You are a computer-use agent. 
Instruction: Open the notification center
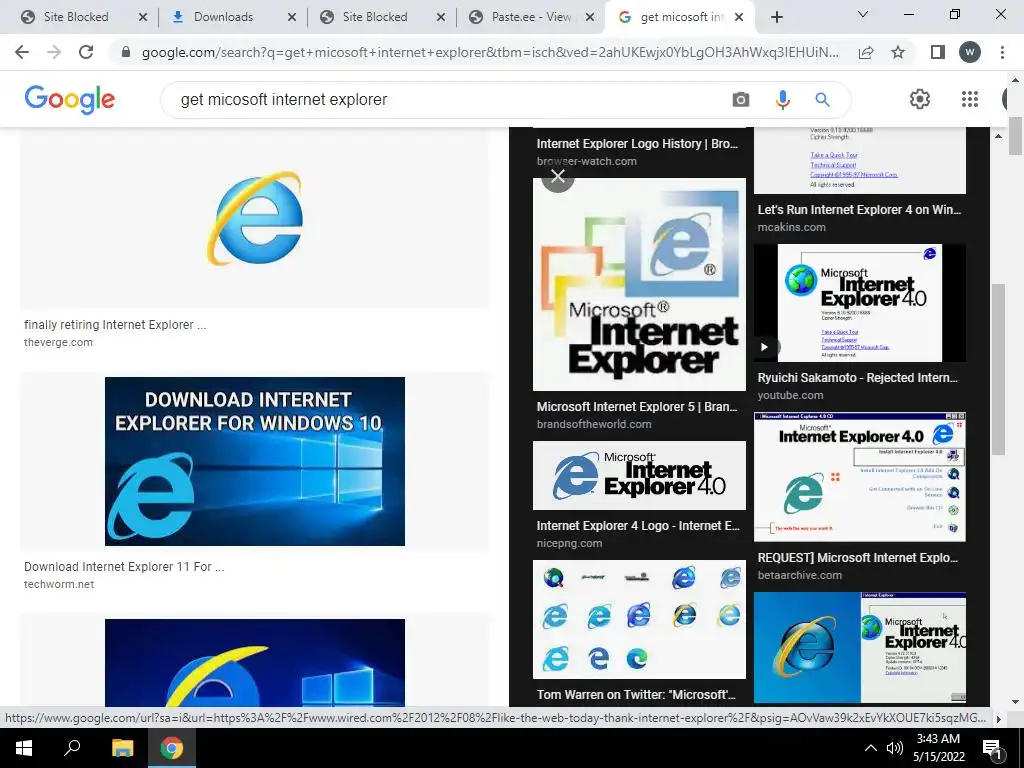coord(992,748)
